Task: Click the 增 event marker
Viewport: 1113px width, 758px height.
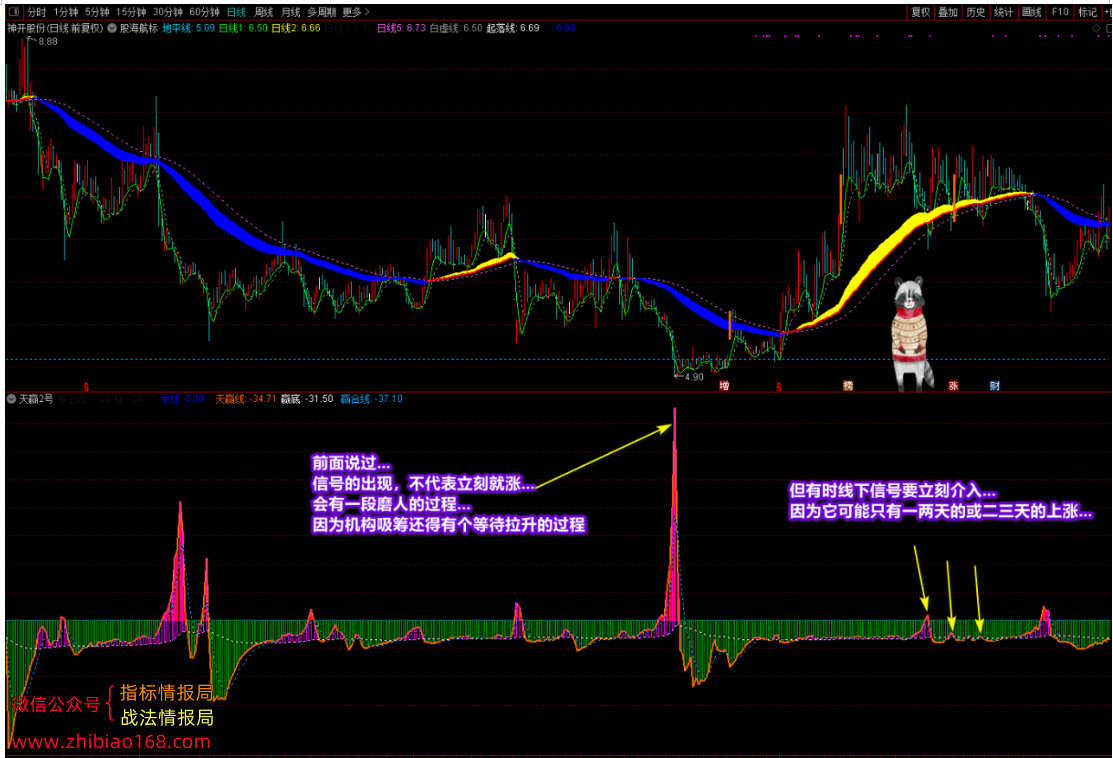Action: click(x=724, y=386)
